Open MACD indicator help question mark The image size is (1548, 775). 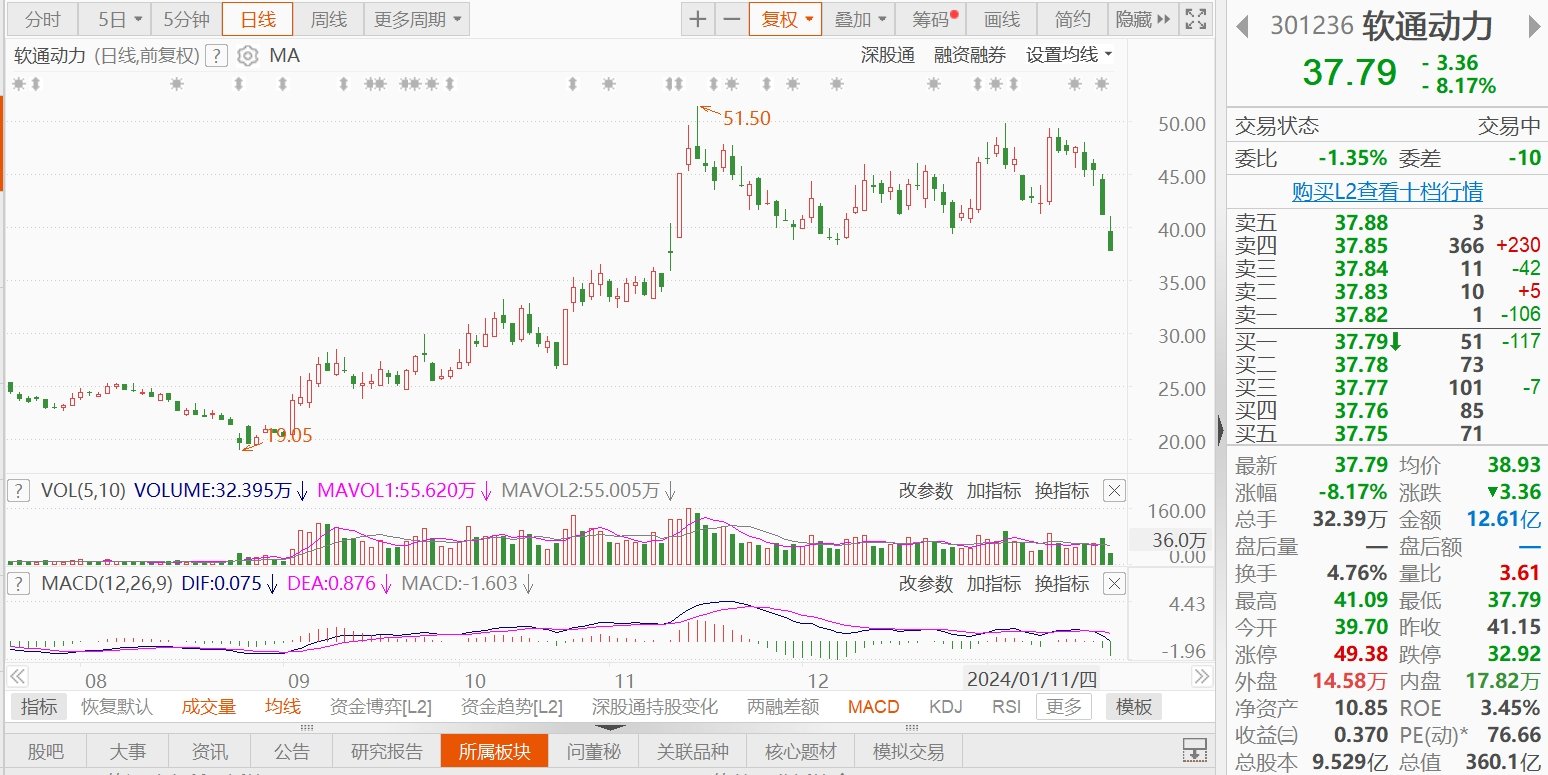[x=18, y=583]
